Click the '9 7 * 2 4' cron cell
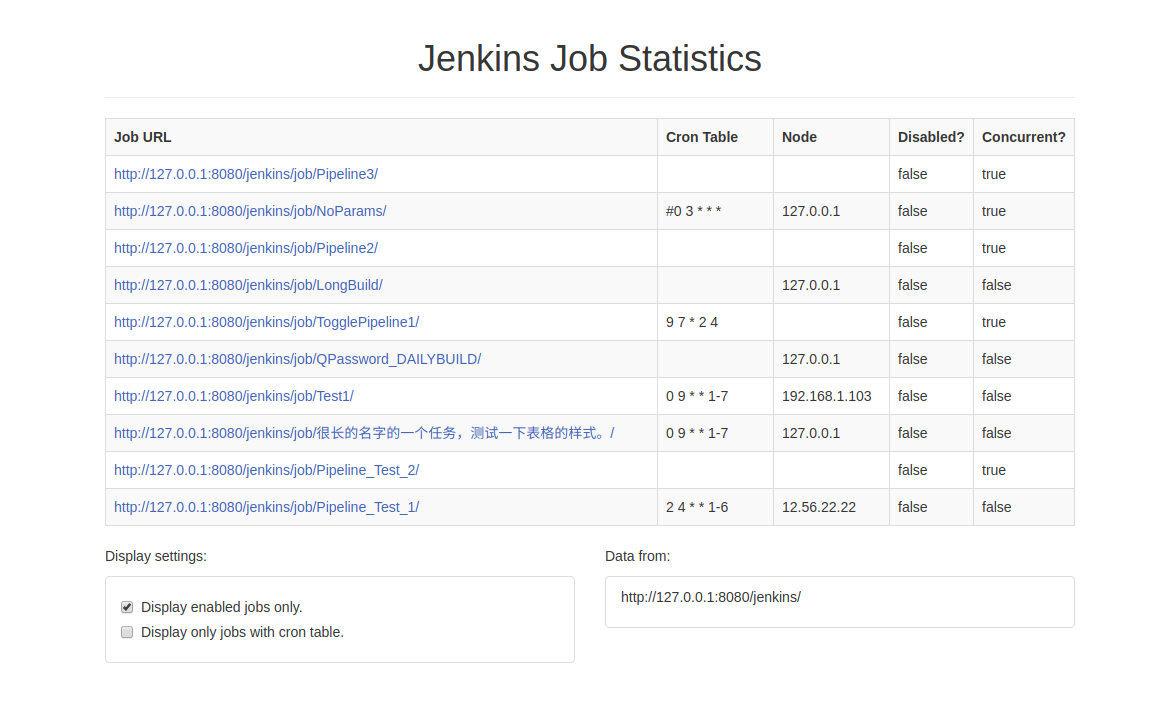Viewport: 1172px width, 713px height. pyautogui.click(x=715, y=322)
